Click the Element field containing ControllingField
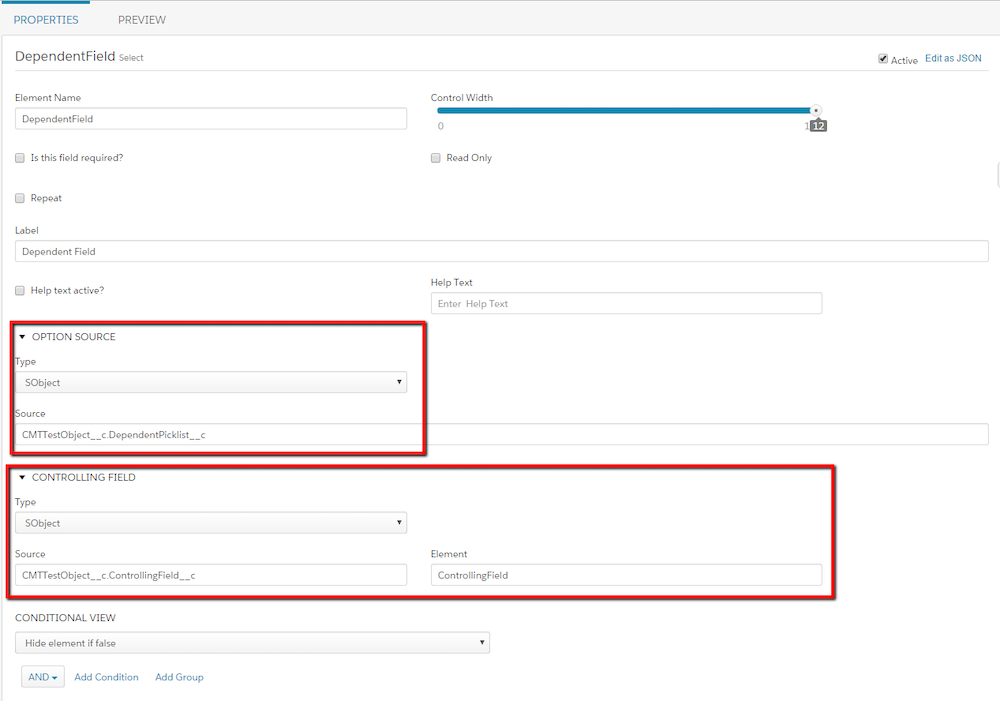1000x701 pixels. tap(626, 575)
